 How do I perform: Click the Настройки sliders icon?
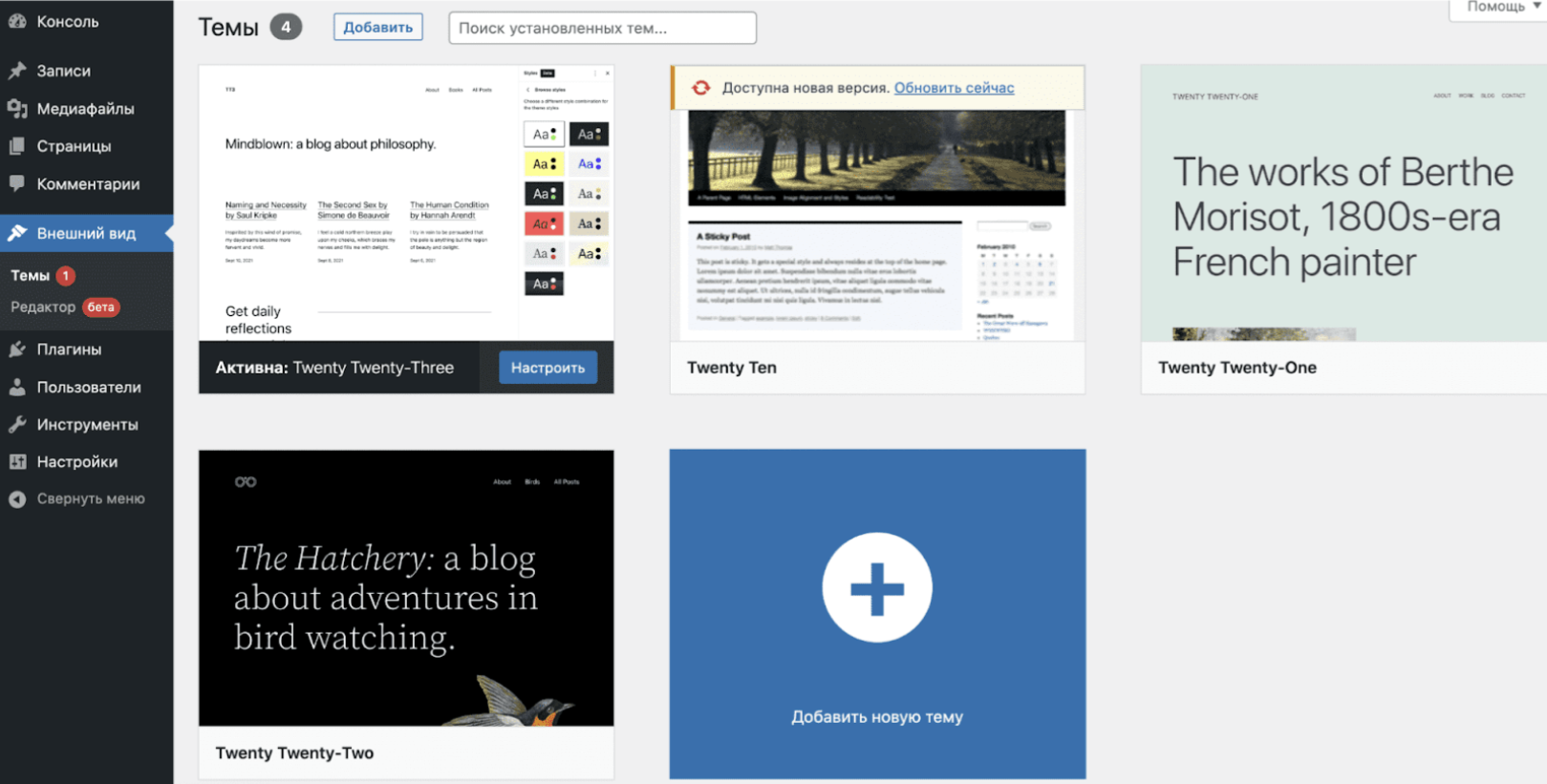(x=16, y=461)
